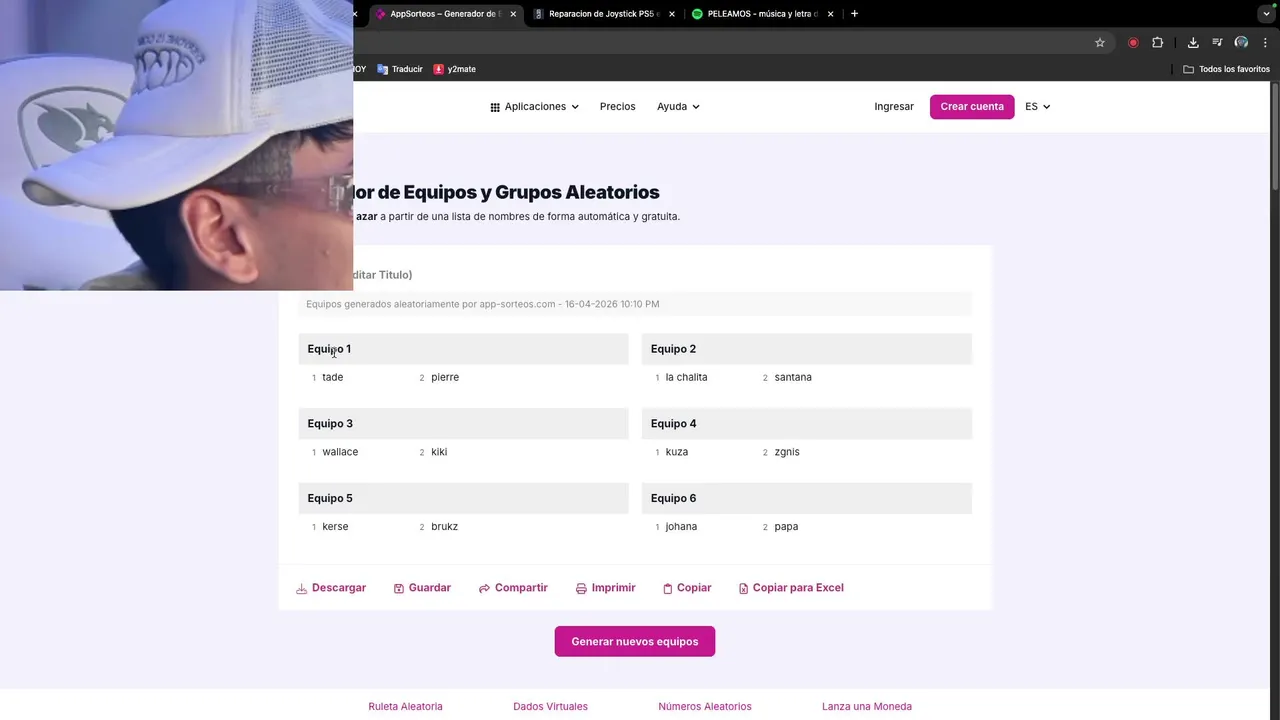Bookmark this page with the star icon

pyautogui.click(x=1100, y=43)
